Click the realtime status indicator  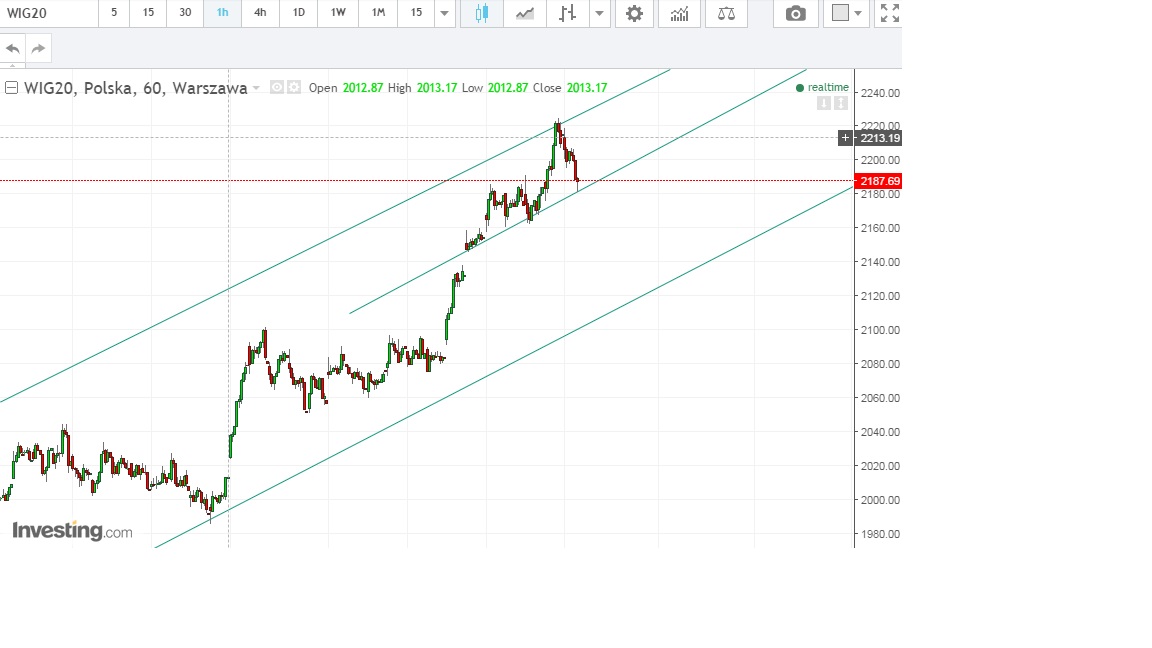(822, 87)
